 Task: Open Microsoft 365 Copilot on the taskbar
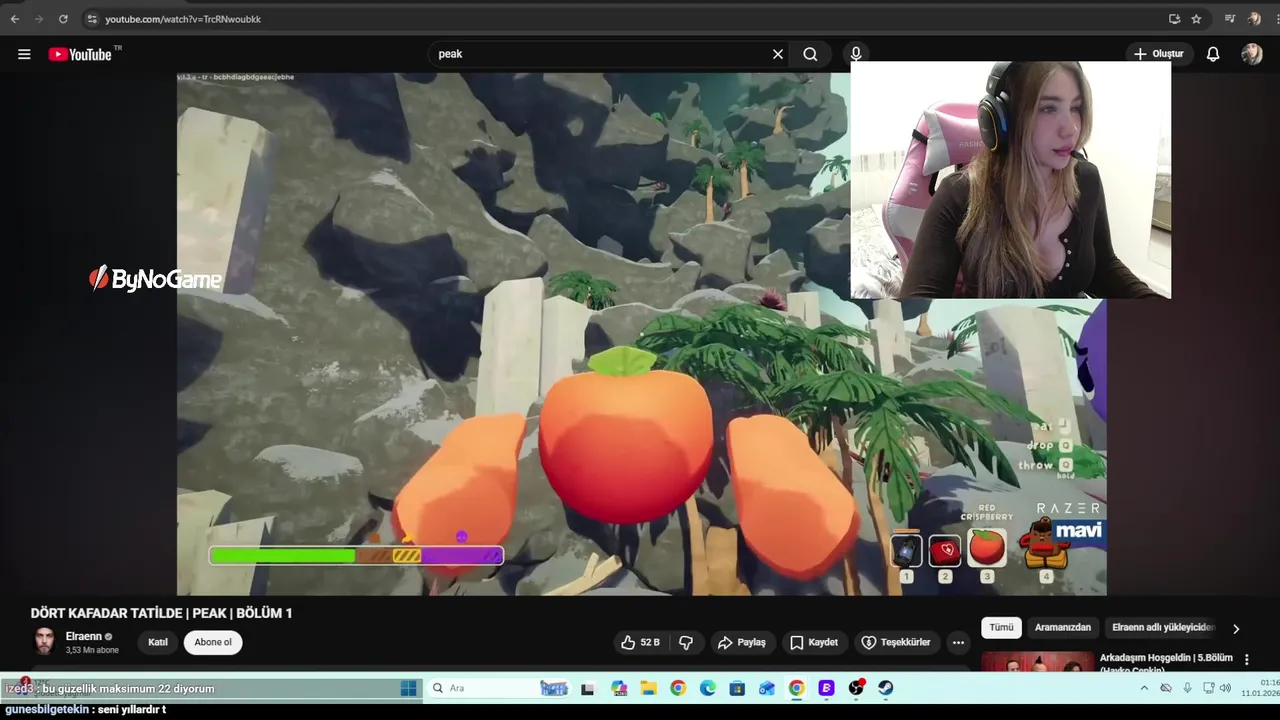coord(619,688)
